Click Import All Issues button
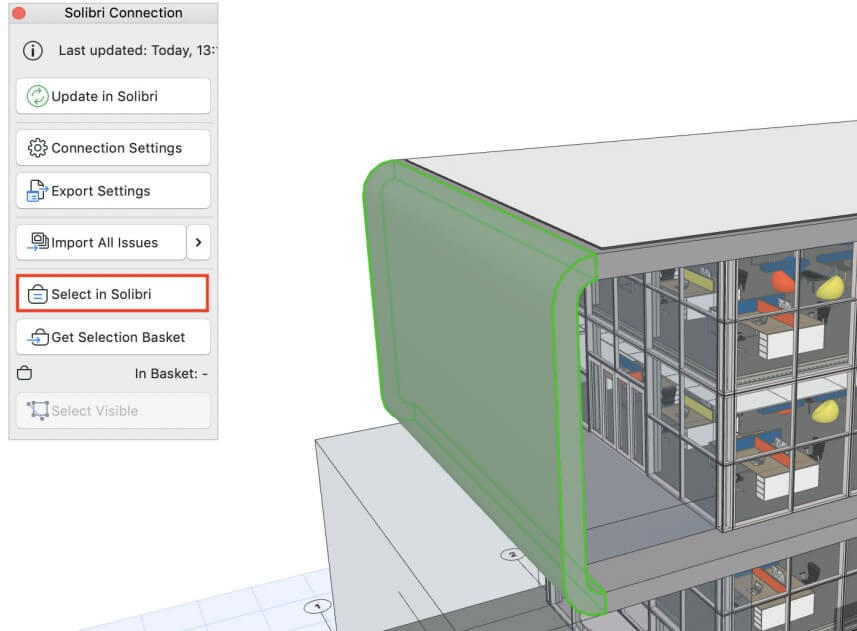The width and height of the screenshot is (857, 631). coord(101,242)
